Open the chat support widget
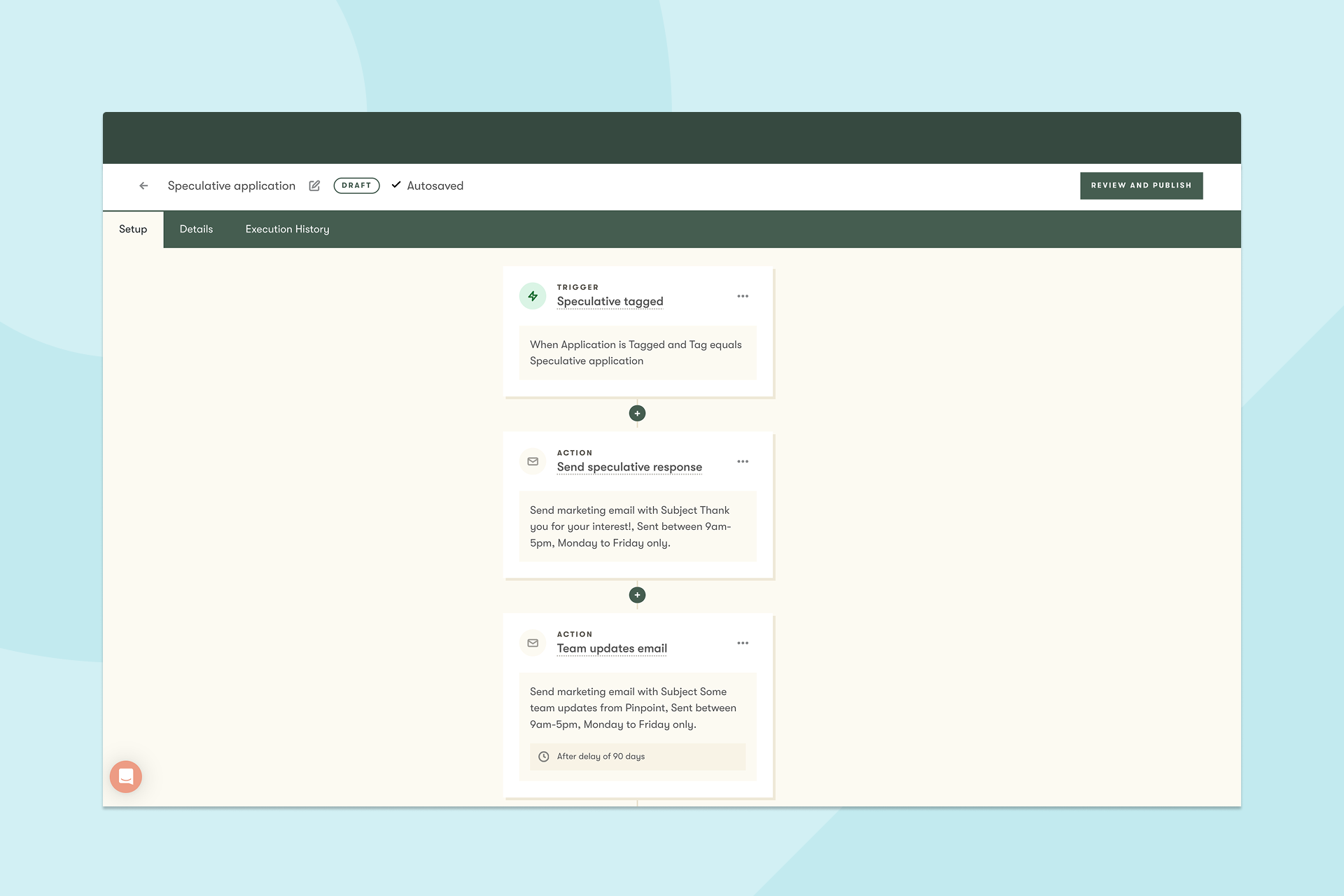 tap(126, 776)
